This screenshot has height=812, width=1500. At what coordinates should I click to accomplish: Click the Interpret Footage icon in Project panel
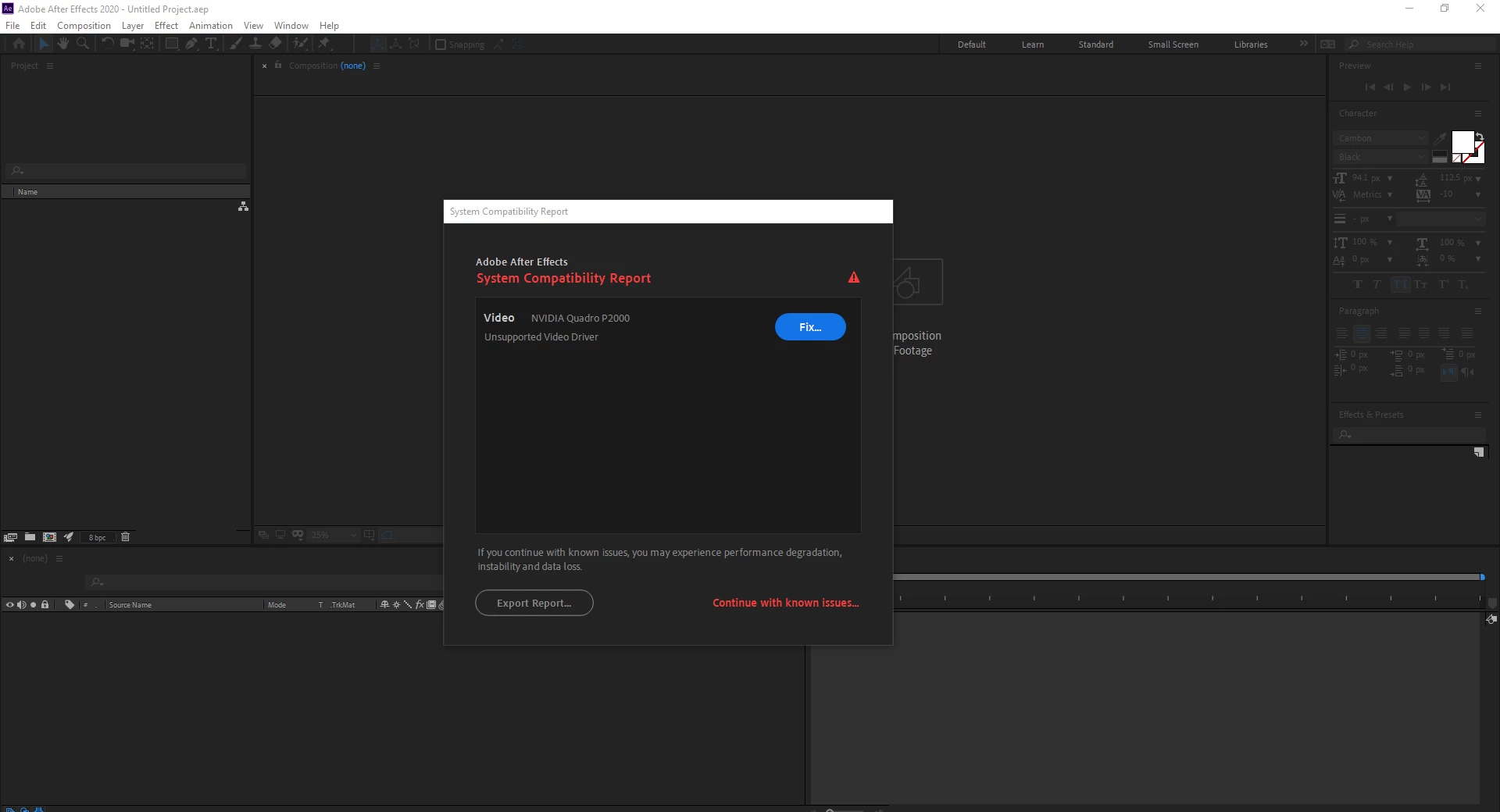(10, 537)
